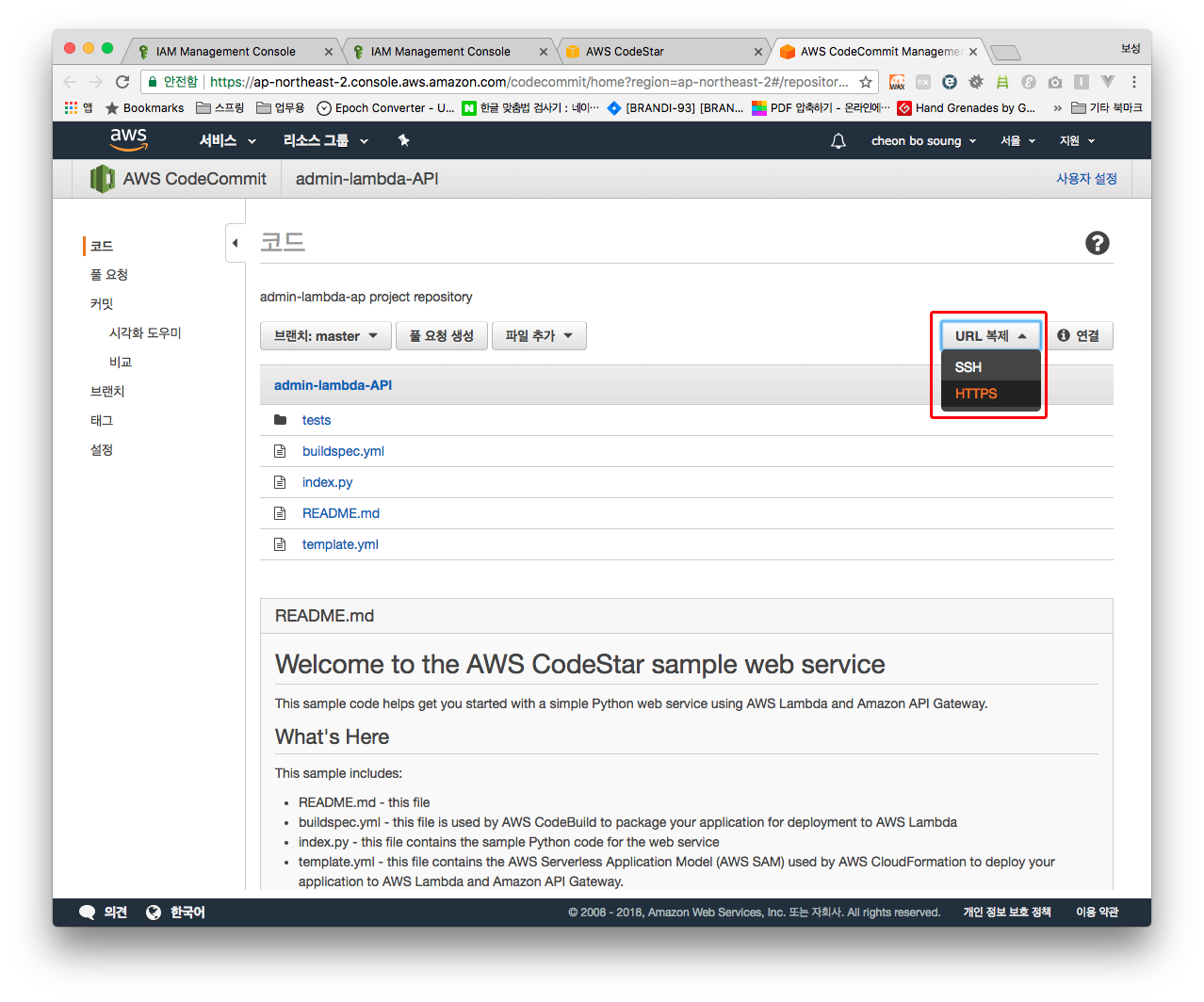Screen dimensions: 1204x1002
Task: Expand the 브랜치: master dropdown
Action: tap(325, 336)
